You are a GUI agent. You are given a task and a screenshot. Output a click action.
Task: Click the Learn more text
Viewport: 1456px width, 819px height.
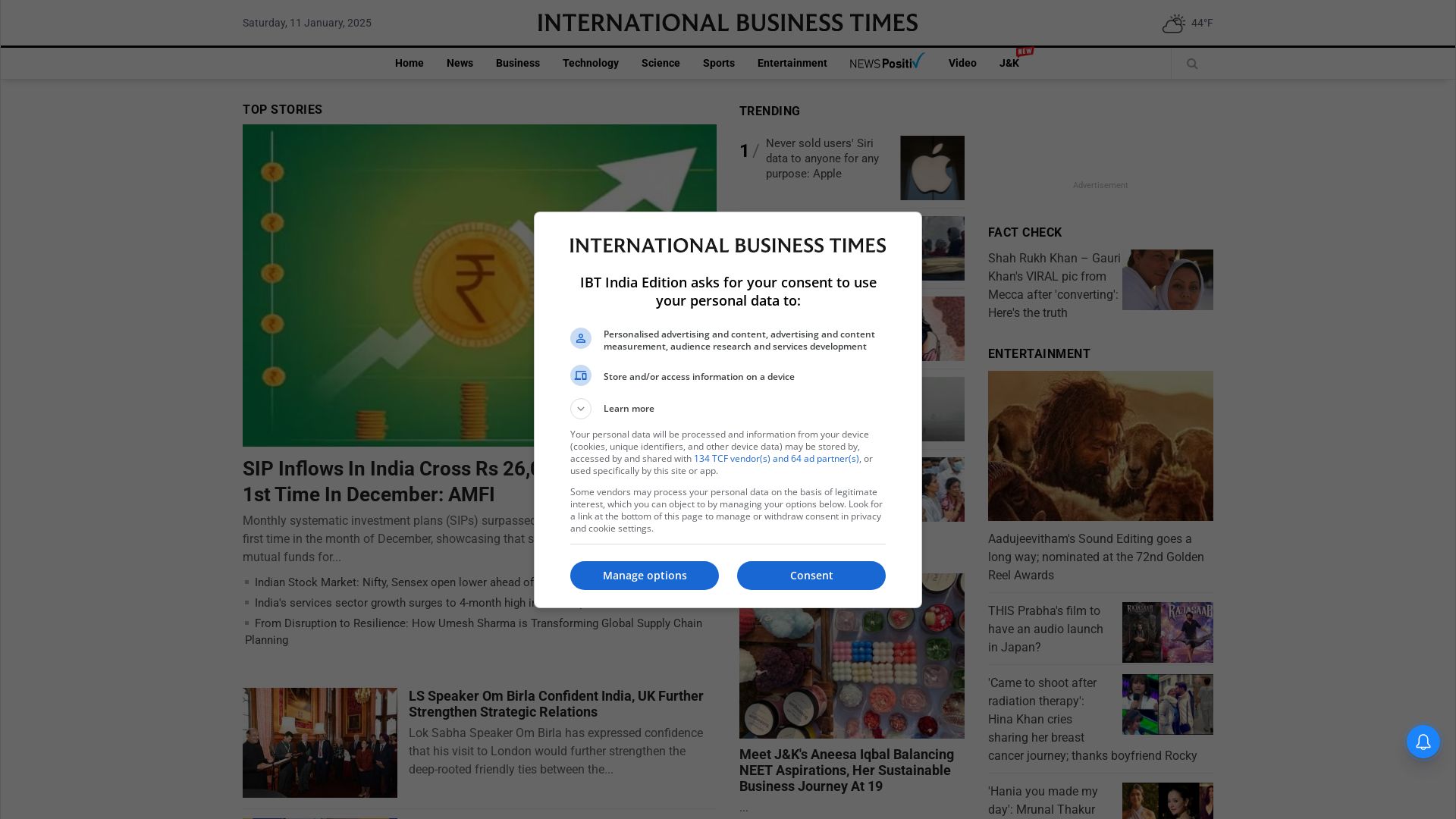(x=629, y=409)
